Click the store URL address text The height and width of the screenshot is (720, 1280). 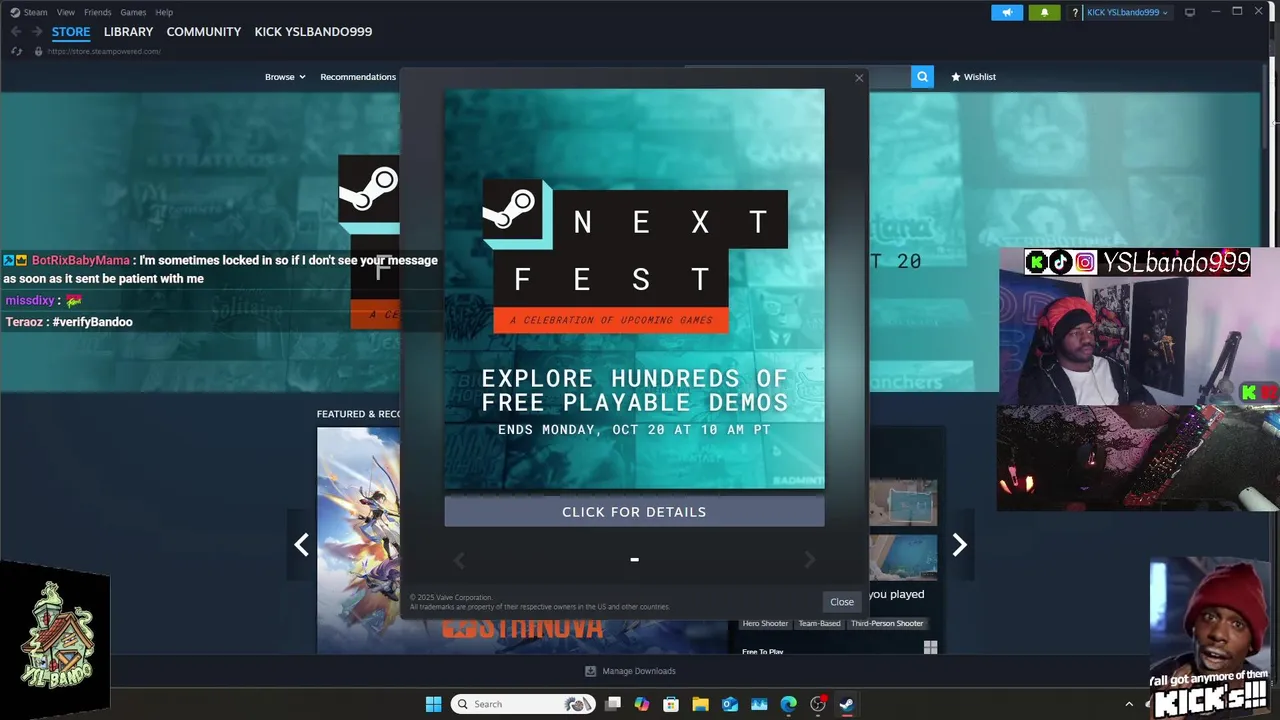click(104, 51)
